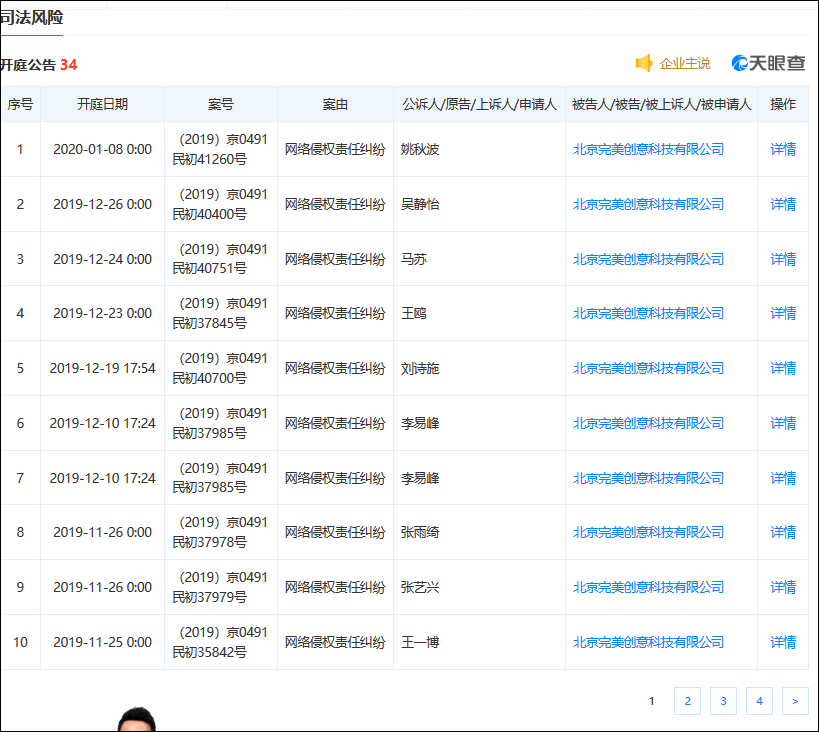Go to page 3 of results
Viewport: 819px width, 732px height.
pos(723,701)
